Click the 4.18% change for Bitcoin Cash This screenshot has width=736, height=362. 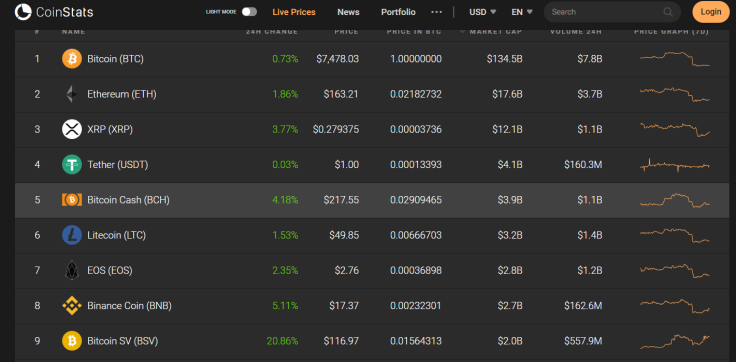click(x=285, y=200)
